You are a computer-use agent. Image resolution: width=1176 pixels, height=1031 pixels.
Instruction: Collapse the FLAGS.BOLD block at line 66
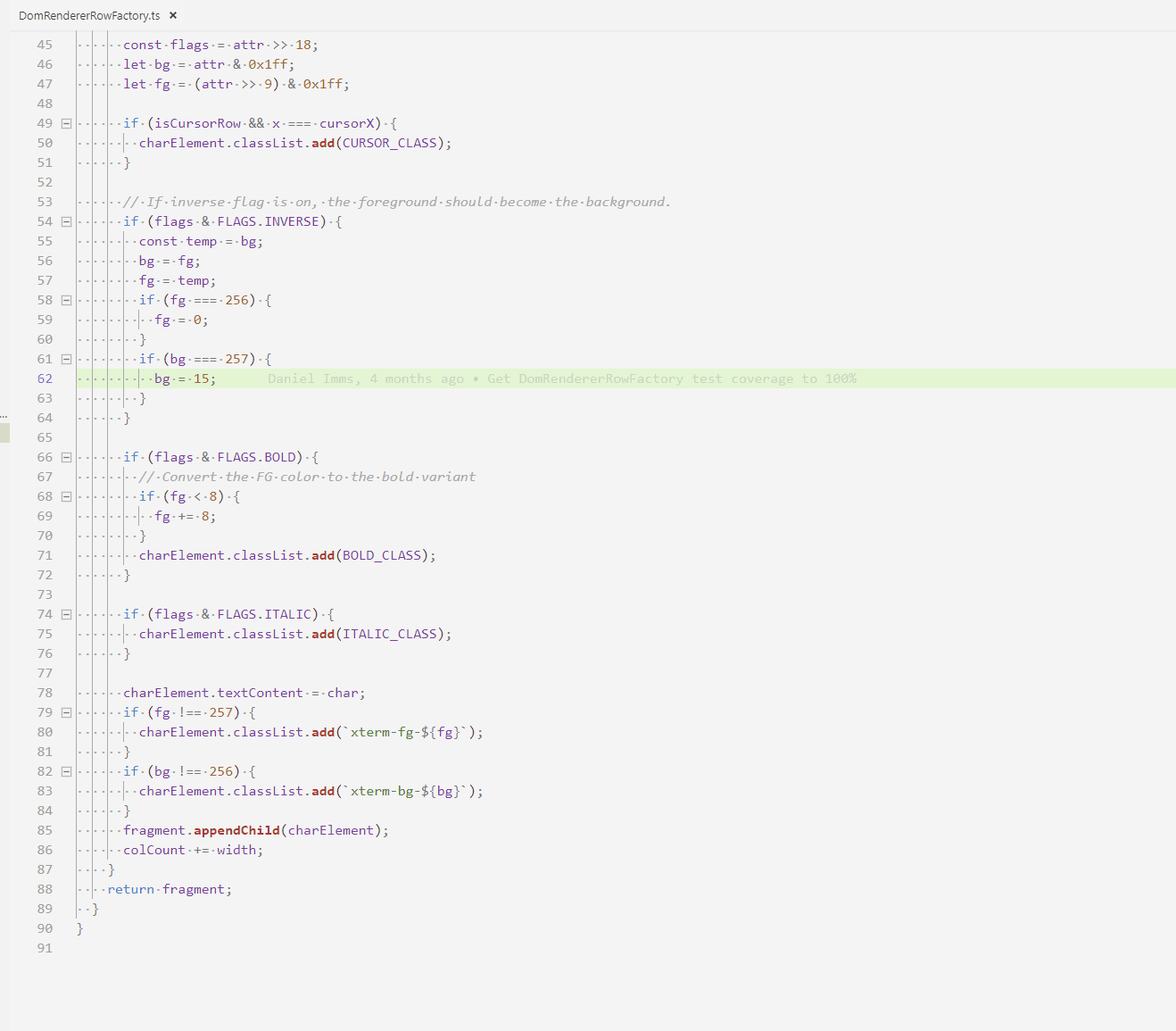pyautogui.click(x=65, y=457)
